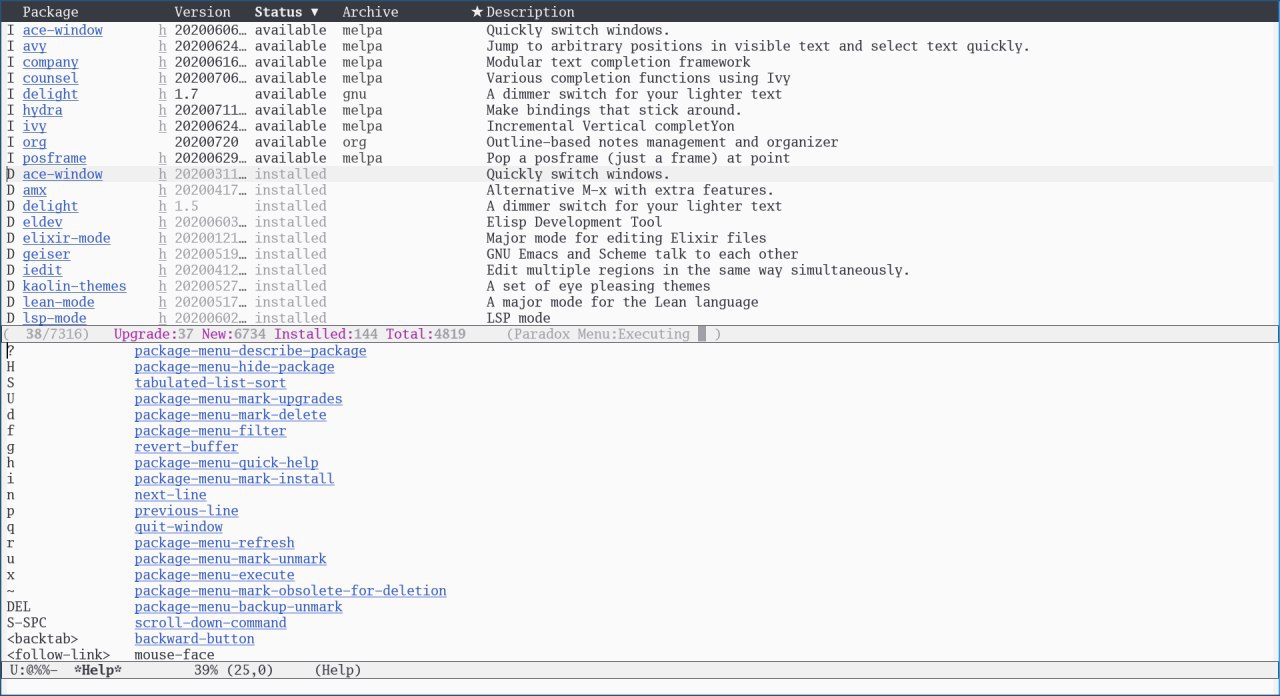Open the org package link
The height and width of the screenshot is (696, 1280).
tap(34, 142)
